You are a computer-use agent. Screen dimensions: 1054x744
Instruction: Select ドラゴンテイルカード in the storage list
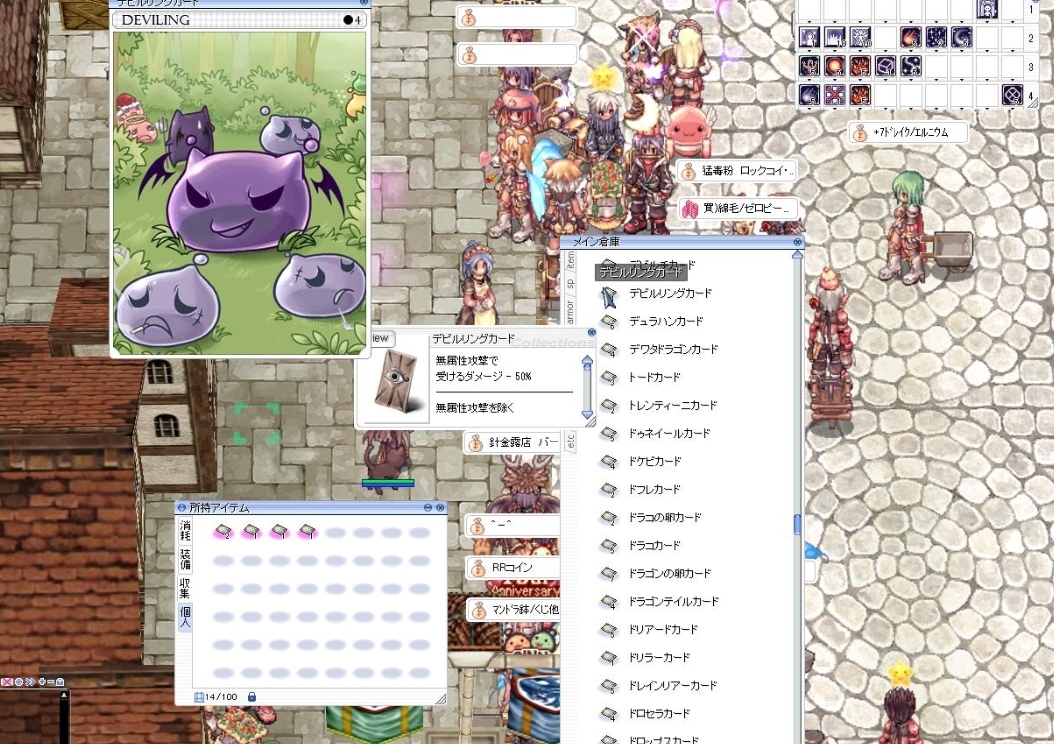[x=674, y=602]
